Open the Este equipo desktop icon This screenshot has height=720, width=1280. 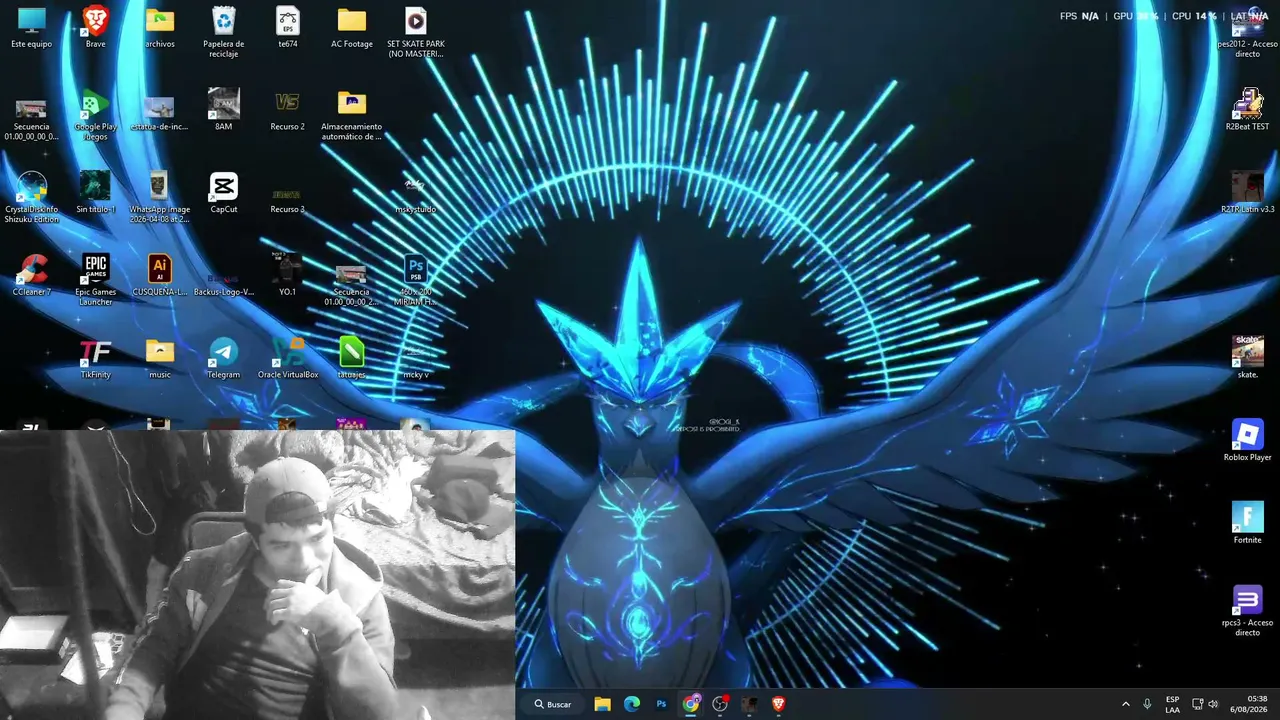point(31,28)
